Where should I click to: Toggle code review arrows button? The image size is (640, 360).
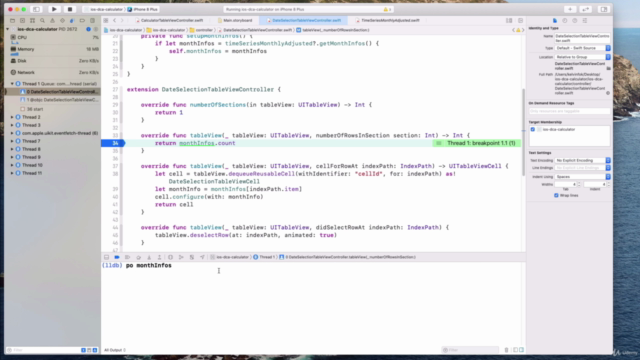coord(585,9)
